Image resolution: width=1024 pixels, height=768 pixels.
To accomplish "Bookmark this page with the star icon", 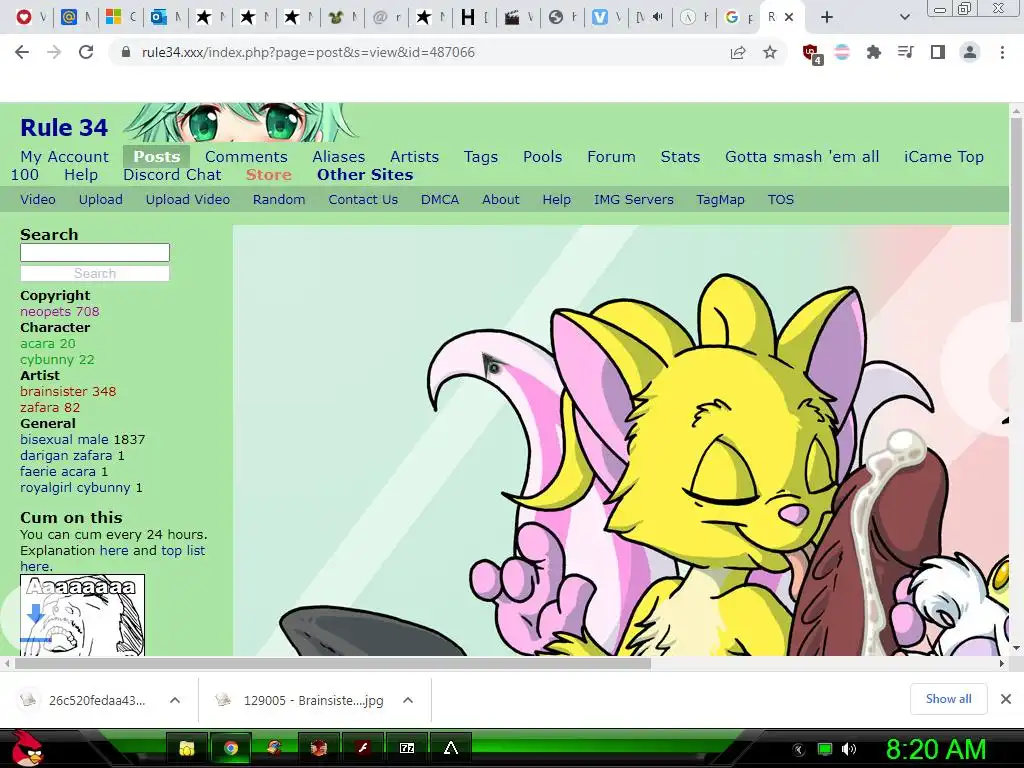I will 770,52.
